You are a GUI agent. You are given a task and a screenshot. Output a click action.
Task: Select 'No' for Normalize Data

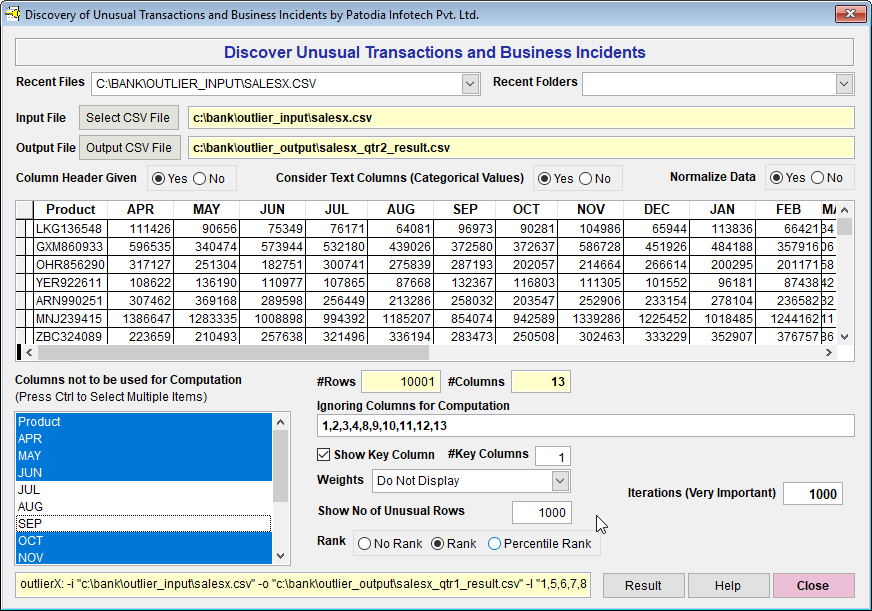tap(816, 178)
